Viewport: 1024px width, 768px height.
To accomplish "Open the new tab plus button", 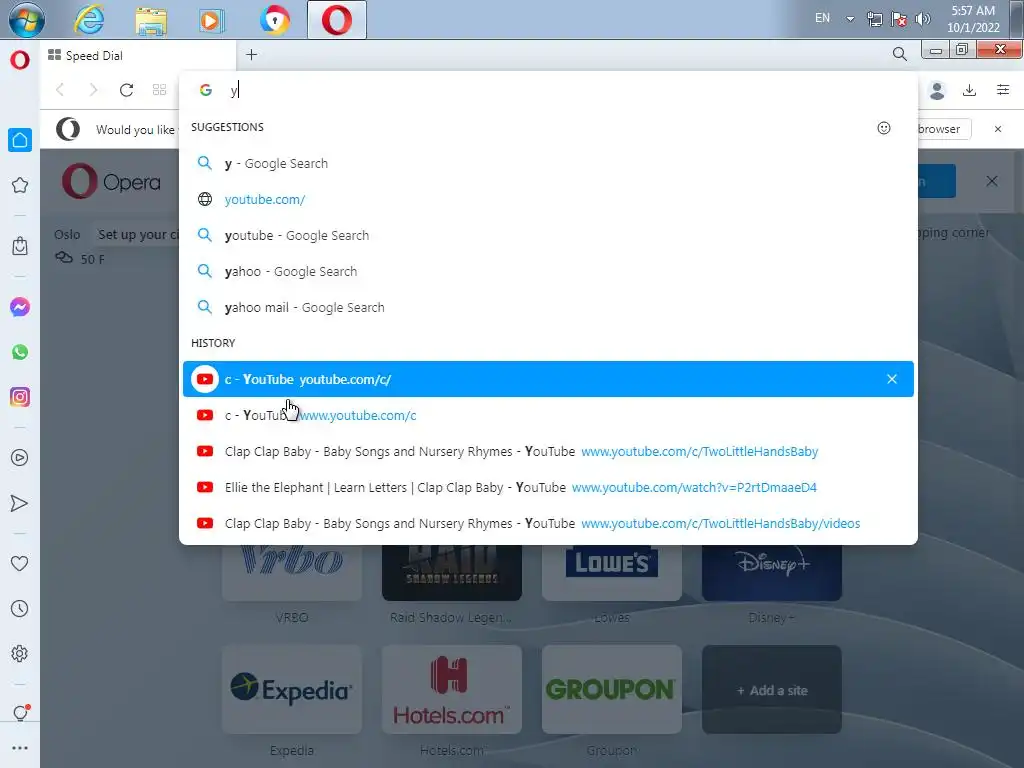I will click(251, 55).
